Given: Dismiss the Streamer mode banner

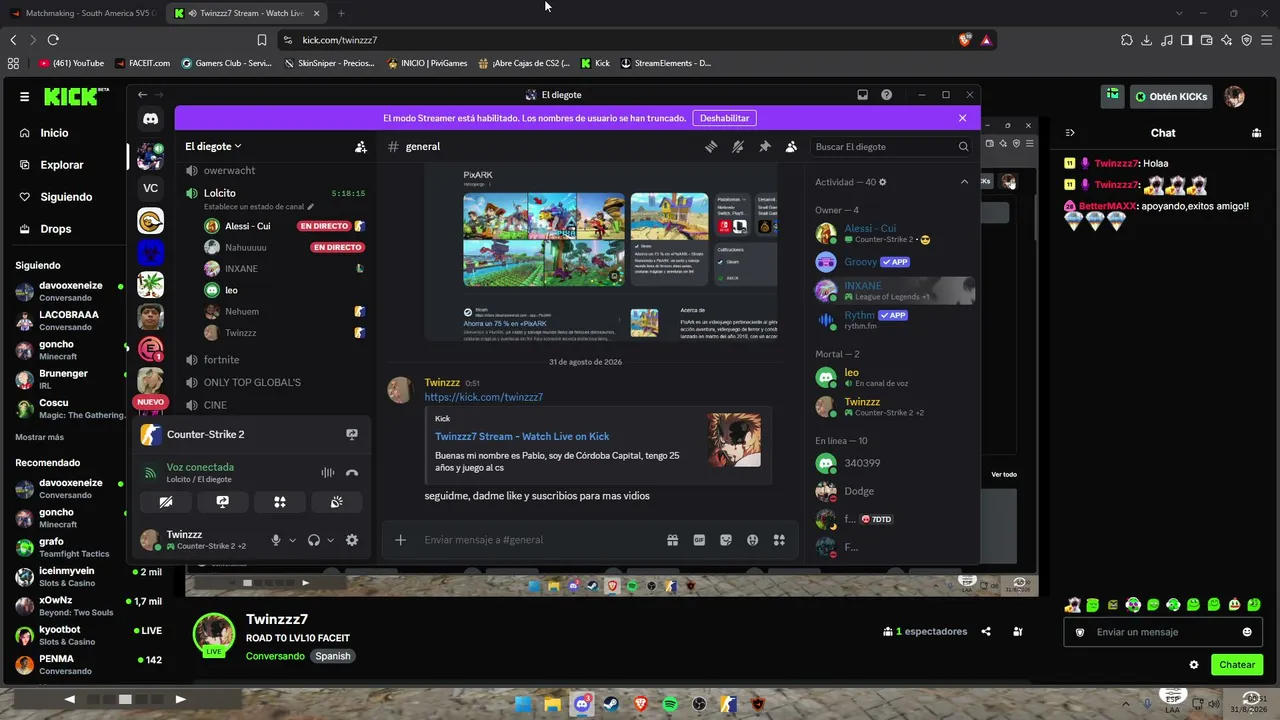Looking at the screenshot, I should 962,118.
